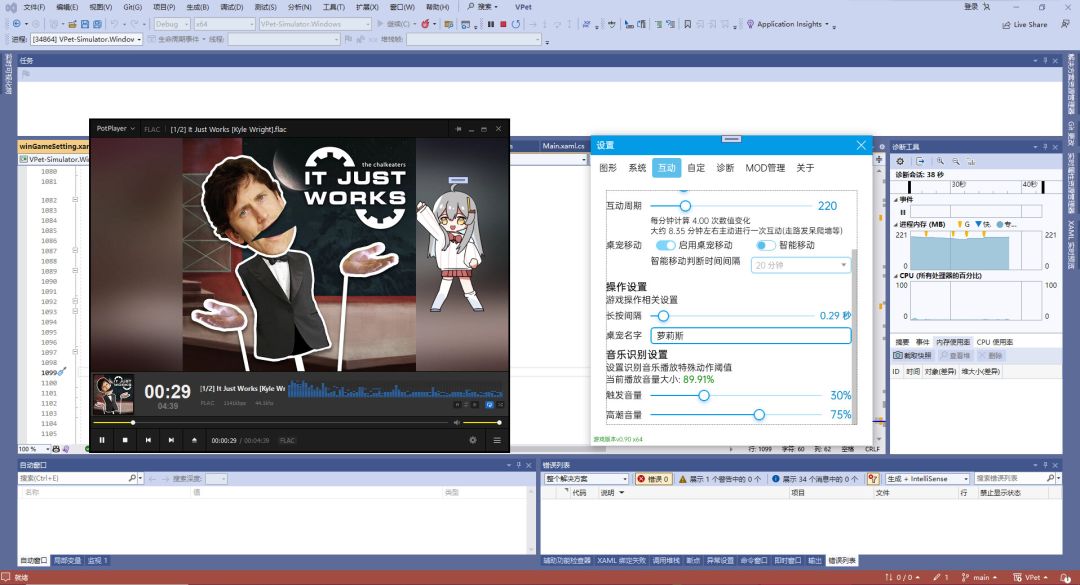Toggle the 错误 0 filter in the error list
The height and width of the screenshot is (585, 1080).
(x=653, y=478)
